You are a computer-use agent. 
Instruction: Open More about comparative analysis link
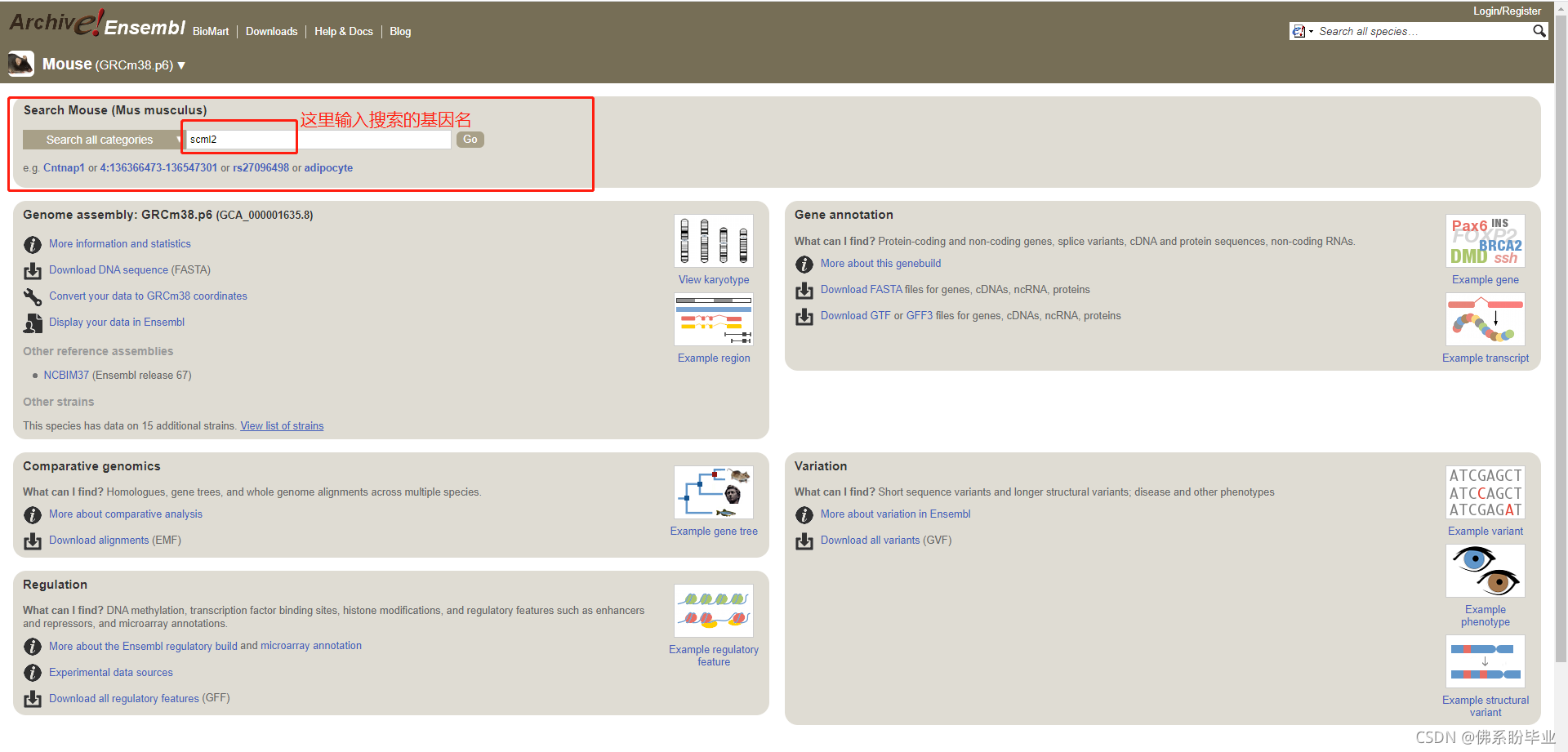point(126,514)
